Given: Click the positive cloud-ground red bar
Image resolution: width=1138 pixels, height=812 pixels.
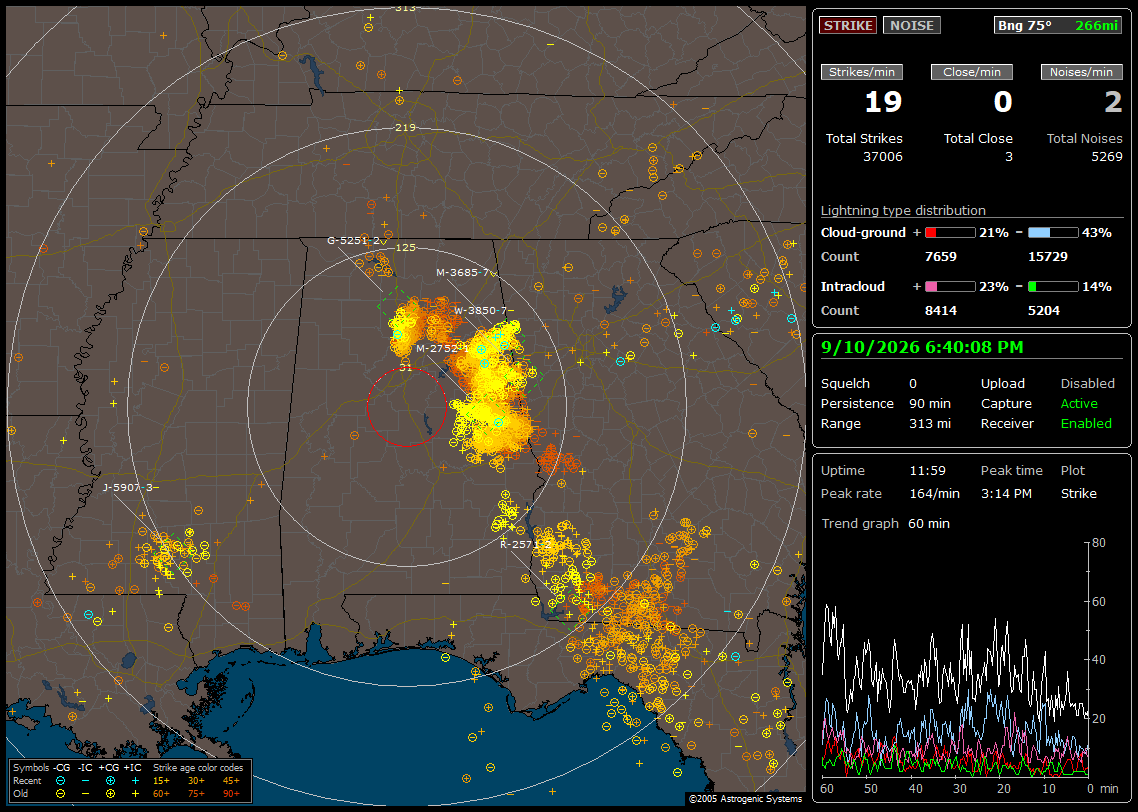Looking at the screenshot, I should pyautogui.click(x=950, y=233).
